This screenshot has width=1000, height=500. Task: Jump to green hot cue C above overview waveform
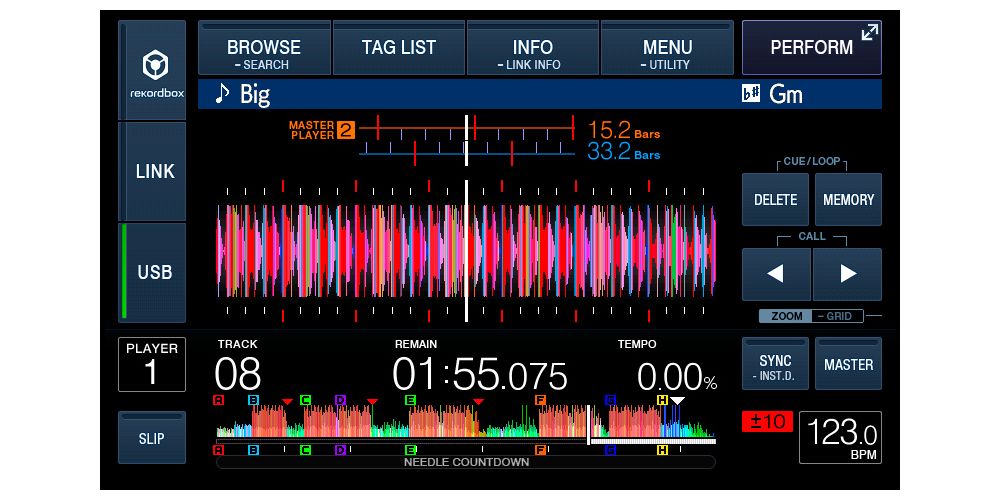tap(305, 400)
